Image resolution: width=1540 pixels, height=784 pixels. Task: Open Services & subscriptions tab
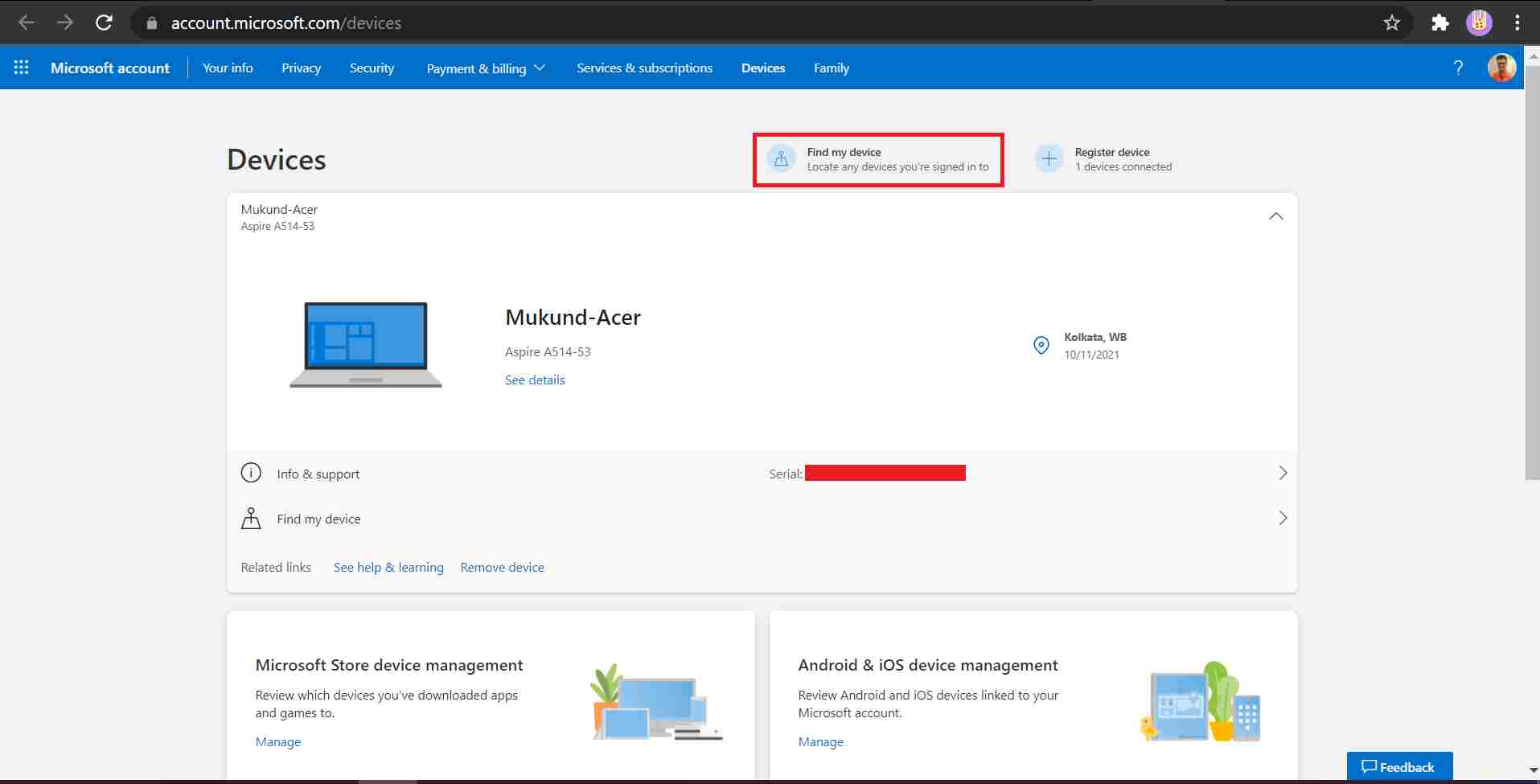point(644,68)
